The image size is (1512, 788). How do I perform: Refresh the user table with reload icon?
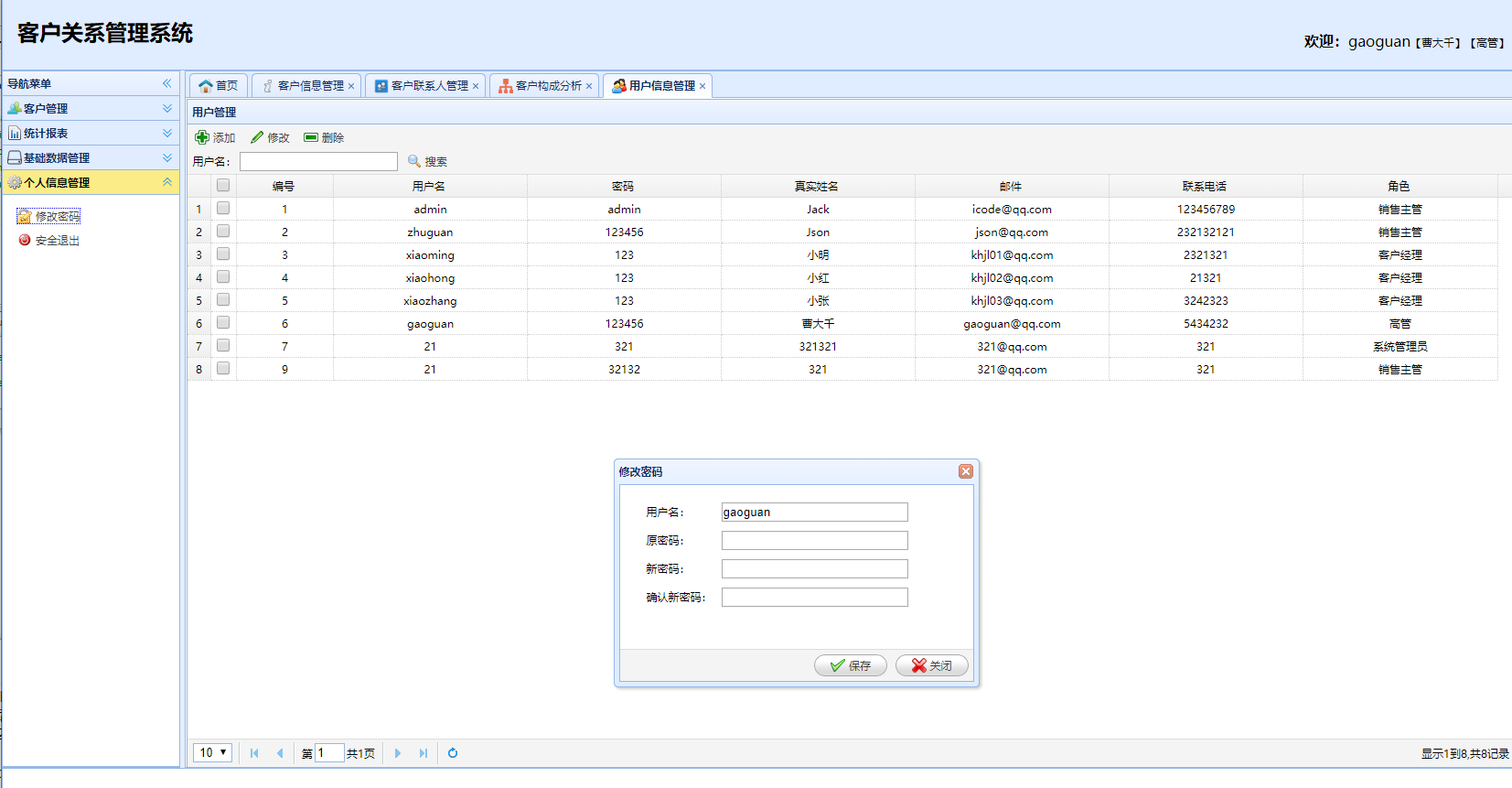pos(453,753)
